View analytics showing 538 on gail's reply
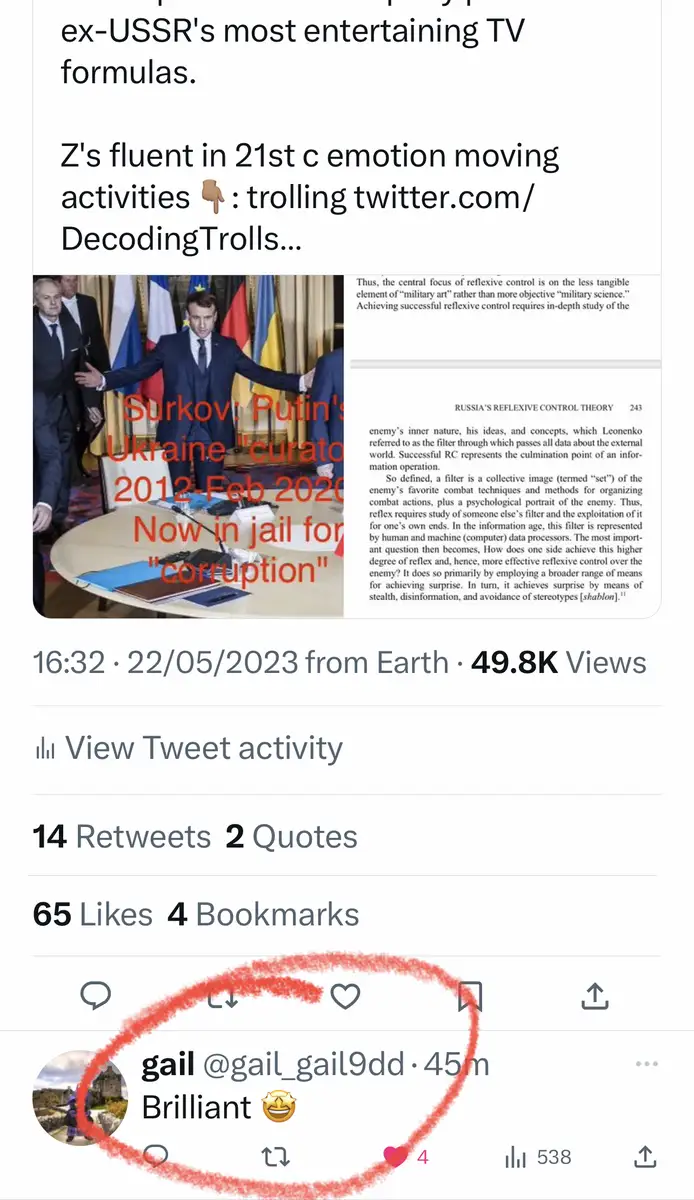This screenshot has height=1200, width=694. click(x=538, y=1157)
